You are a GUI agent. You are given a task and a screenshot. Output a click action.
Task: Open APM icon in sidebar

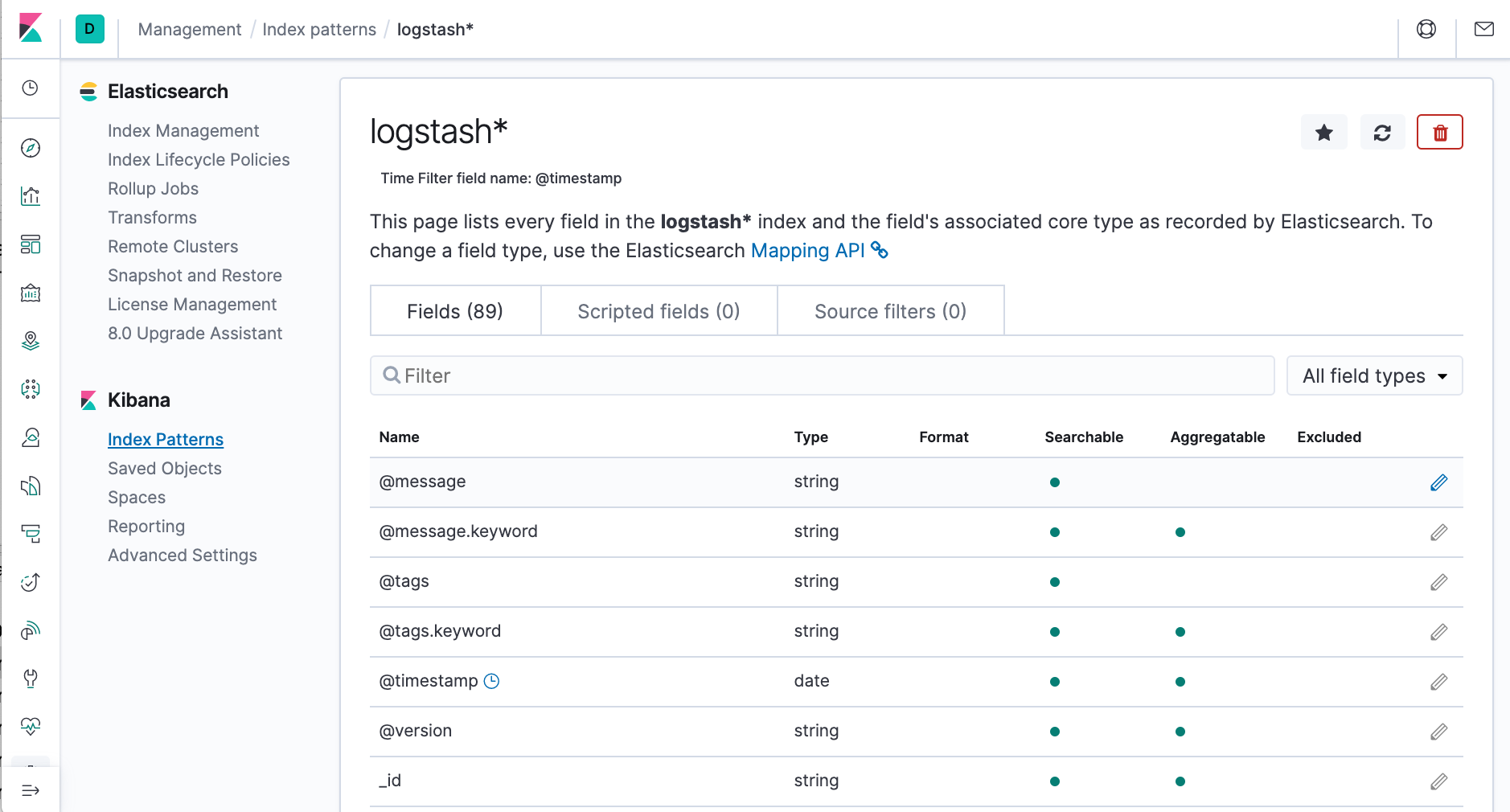(x=31, y=534)
